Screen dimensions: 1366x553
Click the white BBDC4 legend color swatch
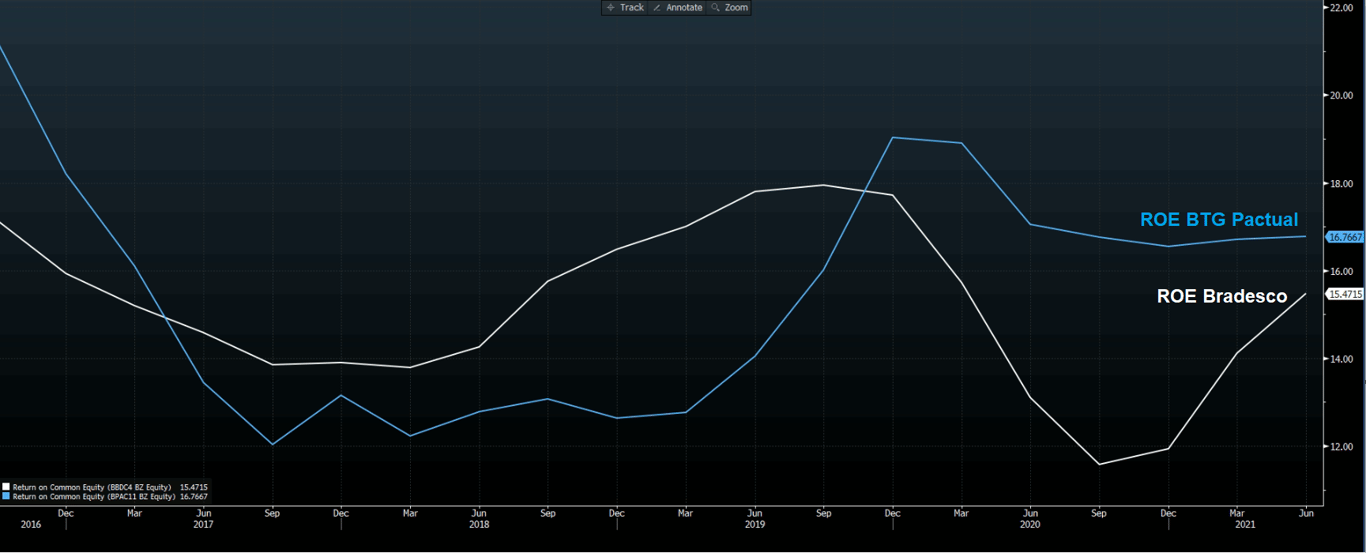point(6,487)
